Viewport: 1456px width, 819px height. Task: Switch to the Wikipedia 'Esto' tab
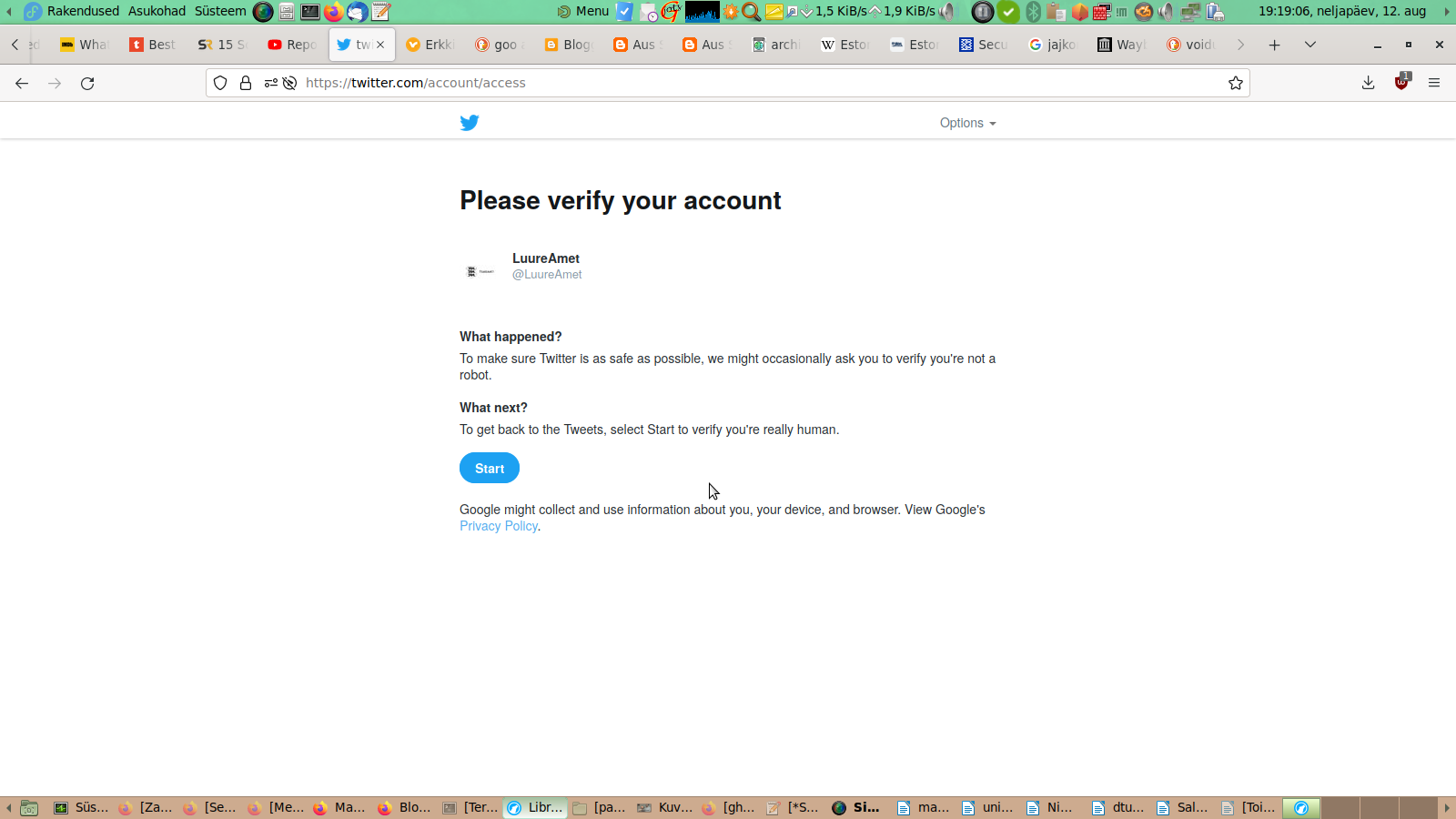pos(844,45)
